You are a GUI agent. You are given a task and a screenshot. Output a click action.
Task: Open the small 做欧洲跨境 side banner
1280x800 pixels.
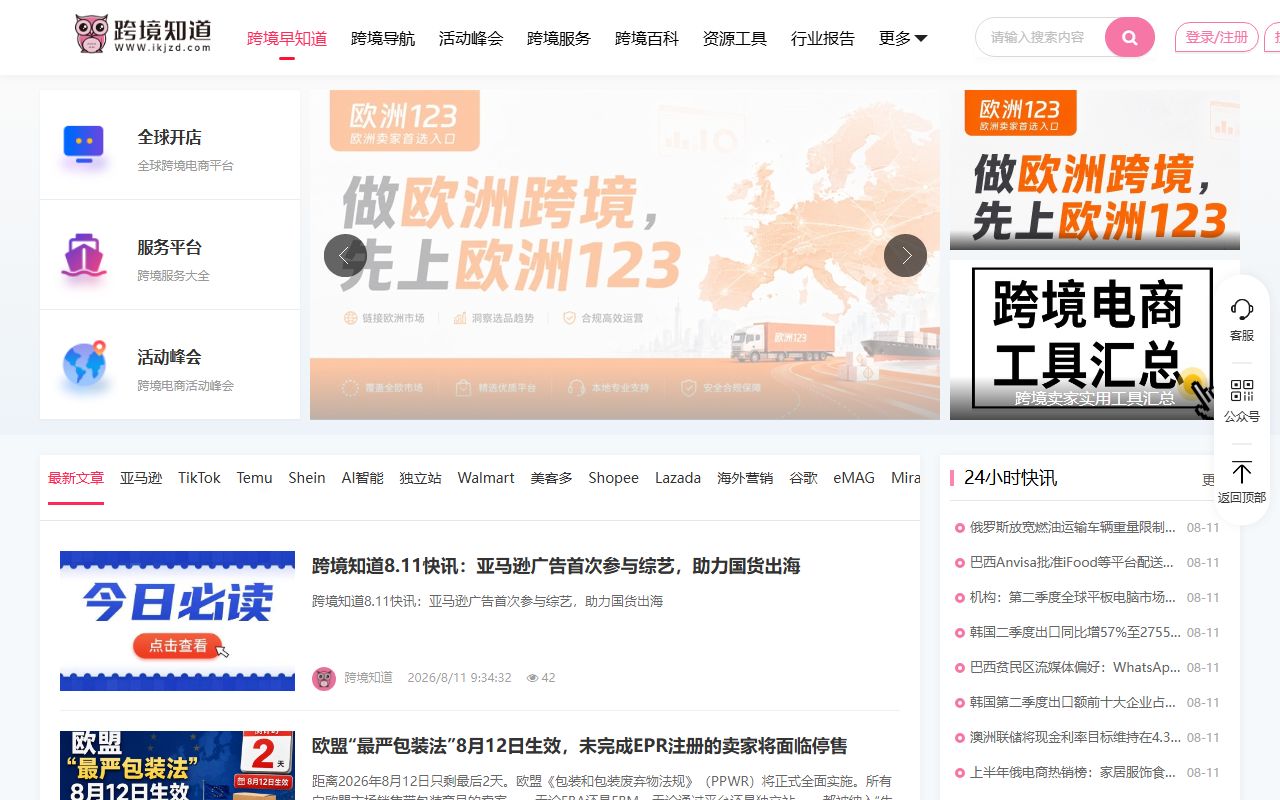tap(1095, 170)
